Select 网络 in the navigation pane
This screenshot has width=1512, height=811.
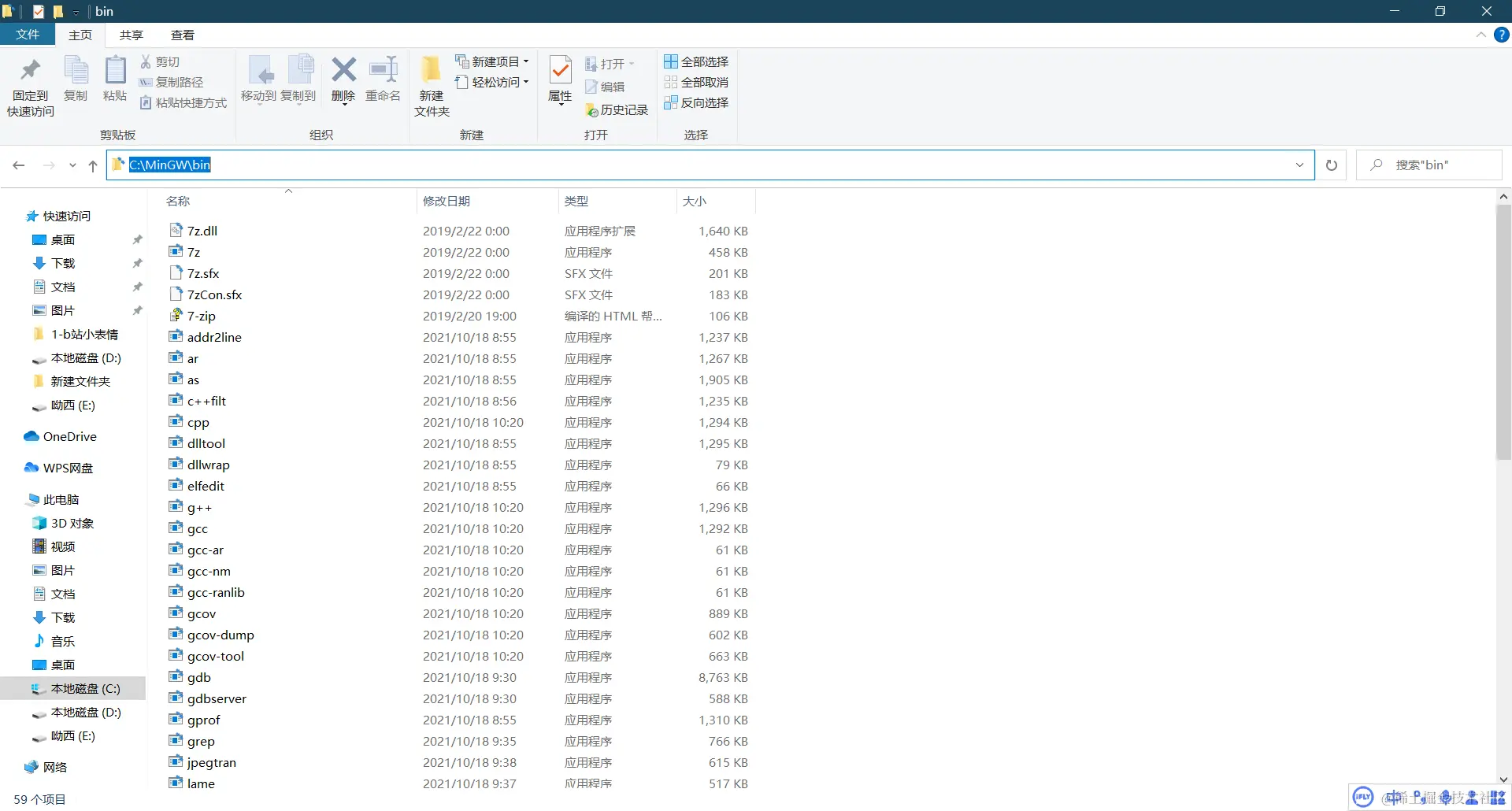pos(46,767)
